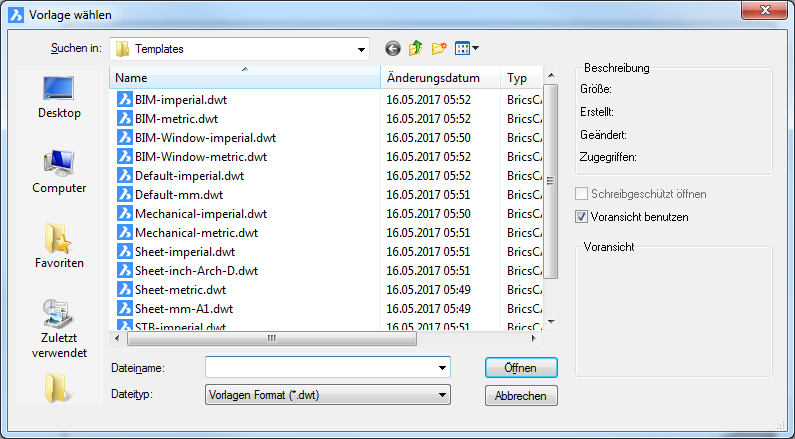Open Favoriten in the places sidebar
This screenshot has width=795, height=439.
tap(59, 245)
